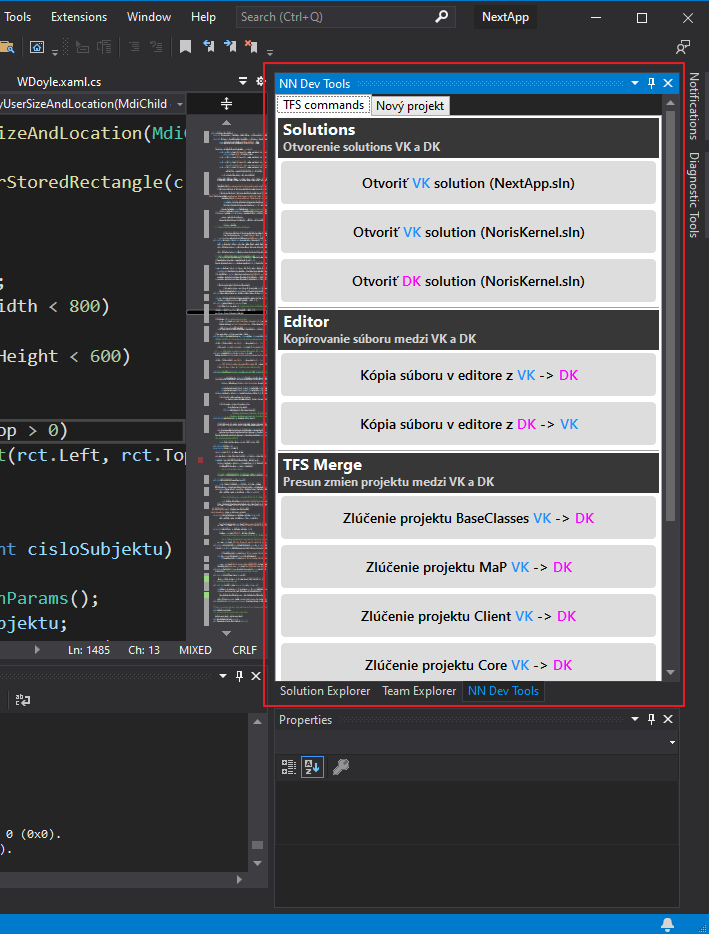Open Property Pages wrench icon

tap(341, 767)
